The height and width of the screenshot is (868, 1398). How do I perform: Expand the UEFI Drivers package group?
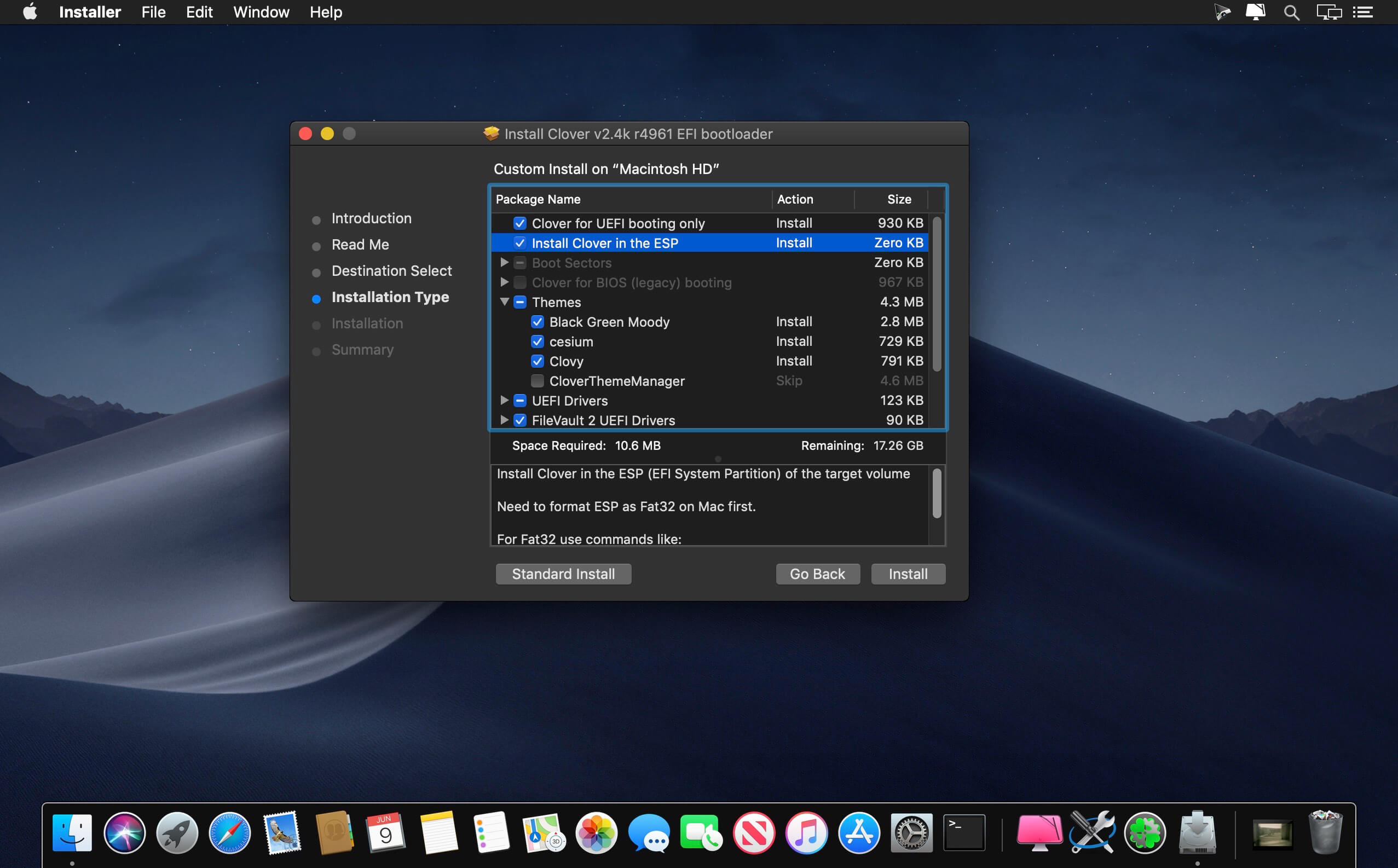click(x=503, y=400)
